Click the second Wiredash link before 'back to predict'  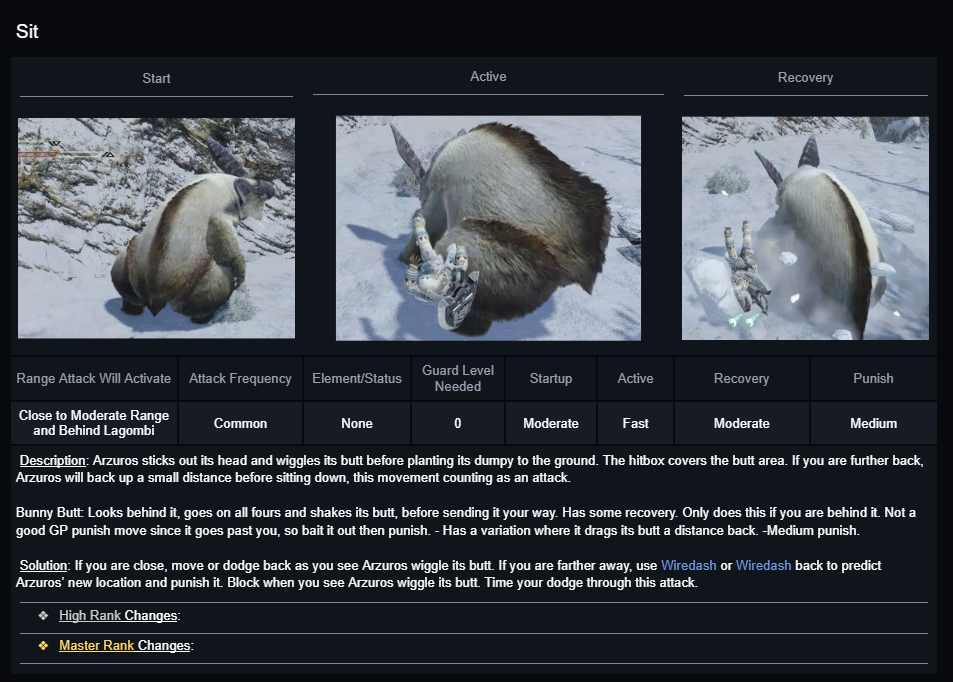pos(763,565)
